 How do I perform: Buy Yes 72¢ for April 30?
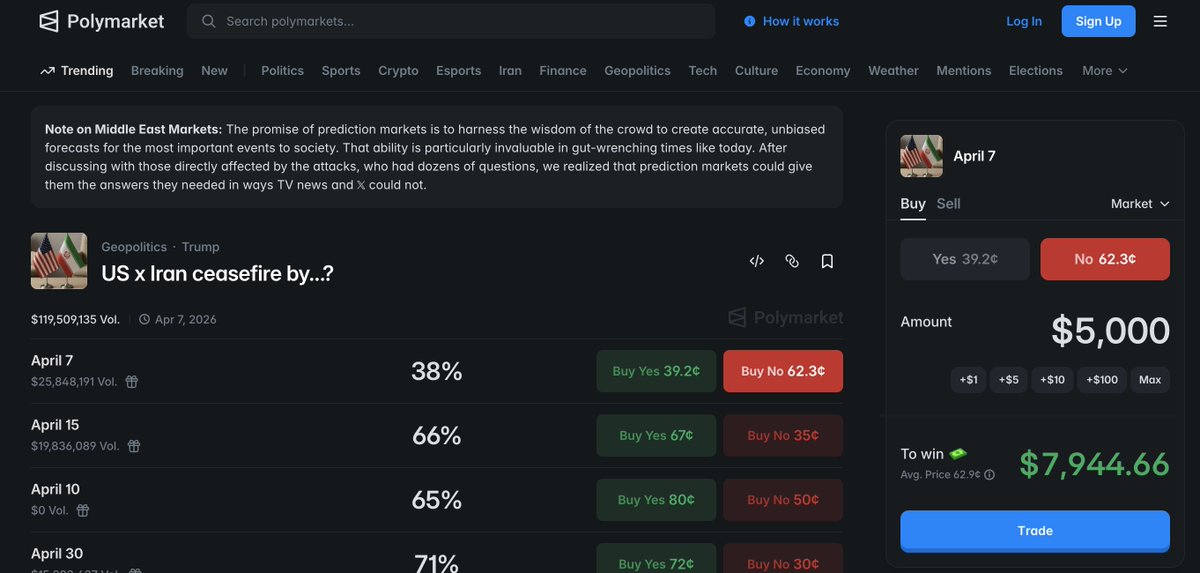tap(656, 559)
